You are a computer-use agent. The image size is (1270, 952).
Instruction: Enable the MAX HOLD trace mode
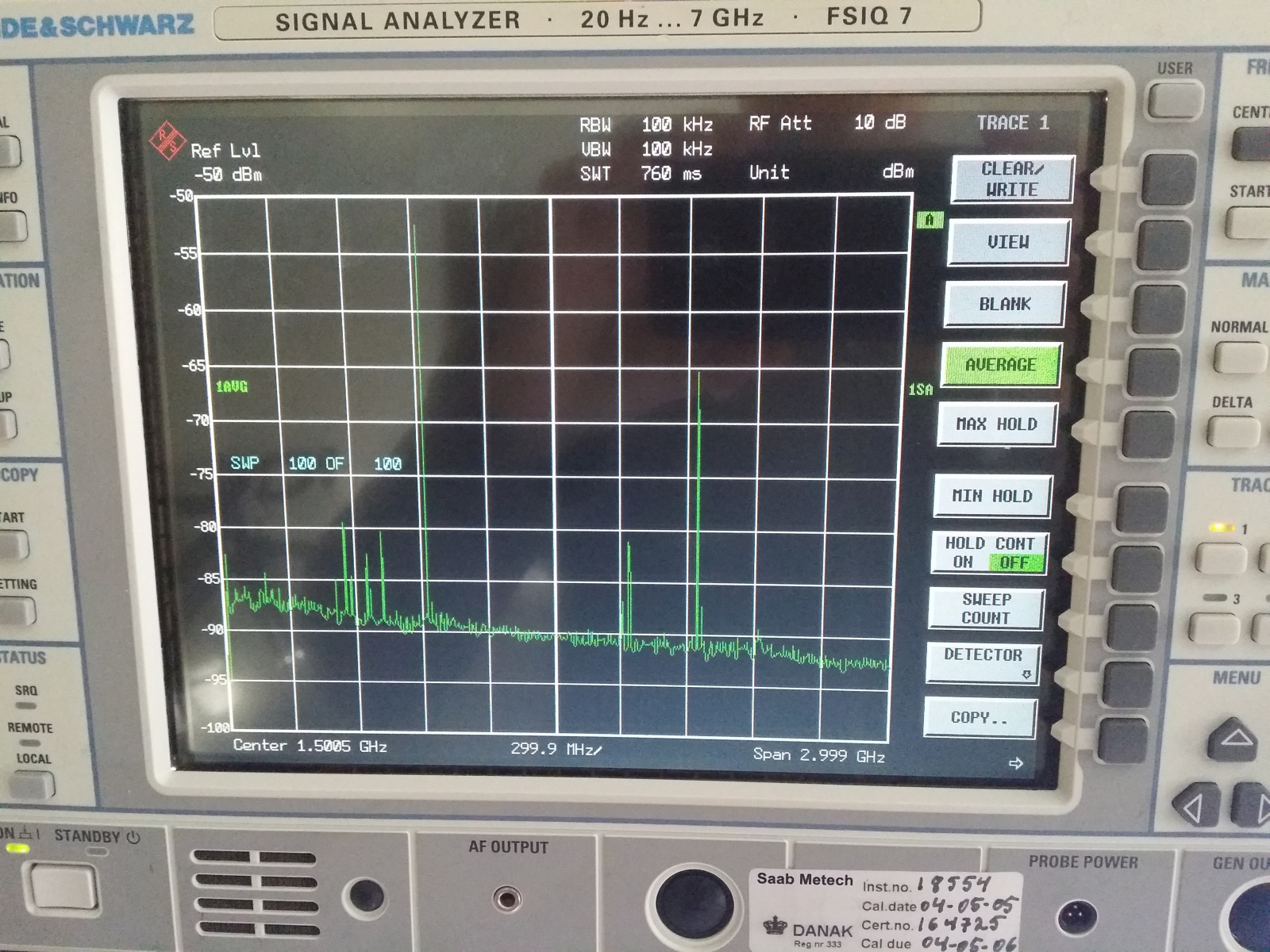tap(996, 424)
